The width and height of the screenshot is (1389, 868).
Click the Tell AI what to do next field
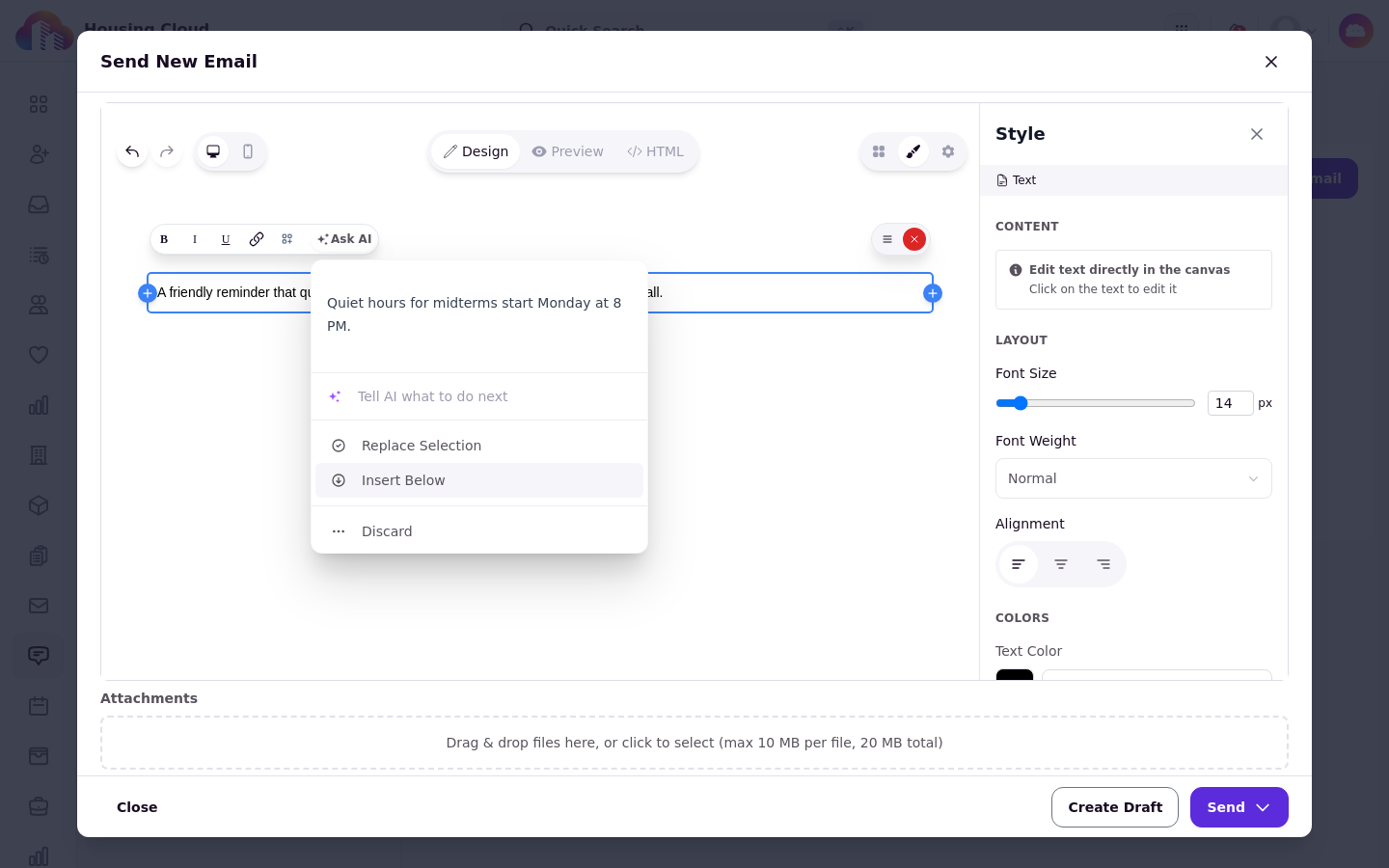(x=479, y=396)
